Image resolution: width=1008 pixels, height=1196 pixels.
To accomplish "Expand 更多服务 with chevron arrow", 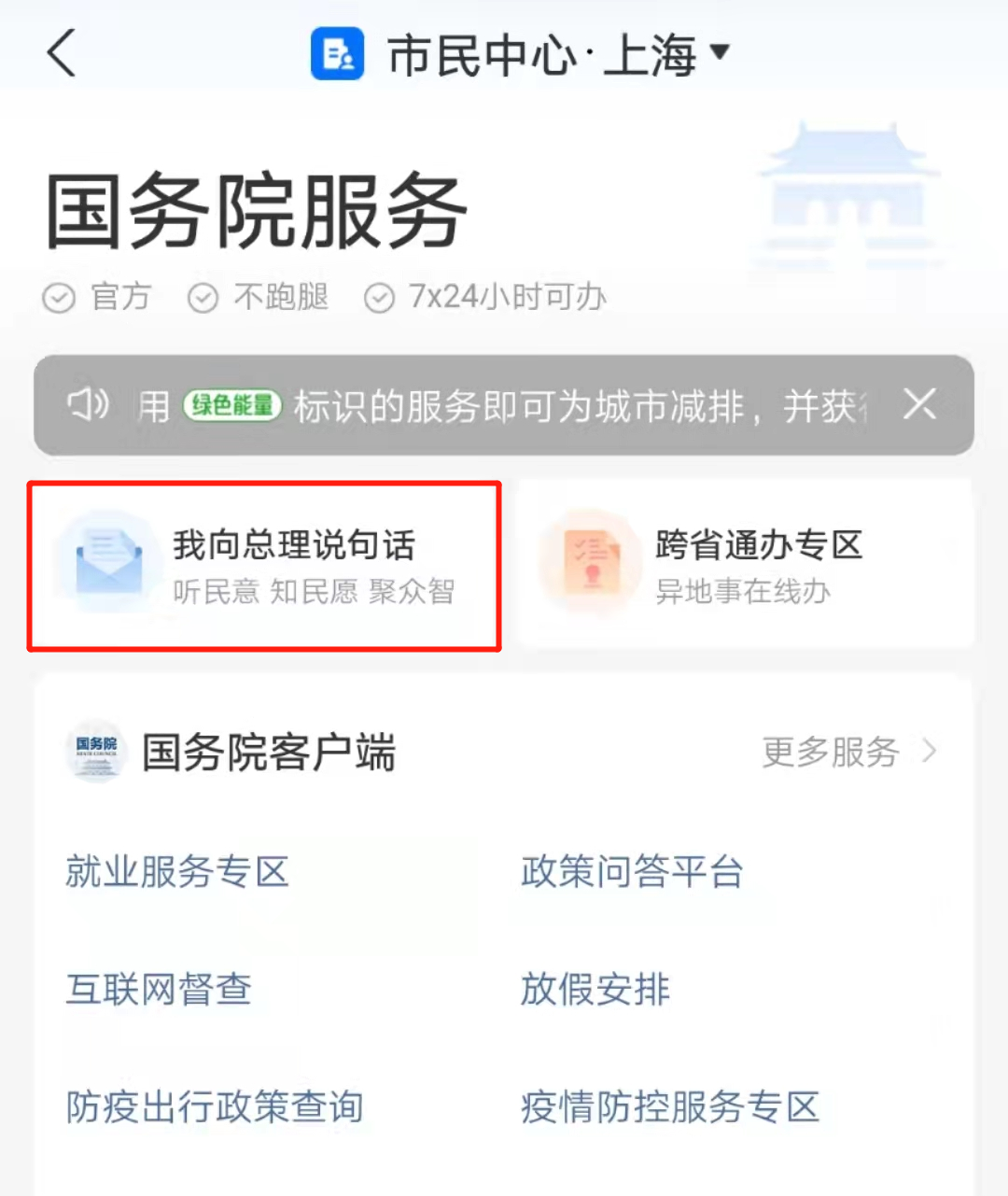I will tap(849, 752).
